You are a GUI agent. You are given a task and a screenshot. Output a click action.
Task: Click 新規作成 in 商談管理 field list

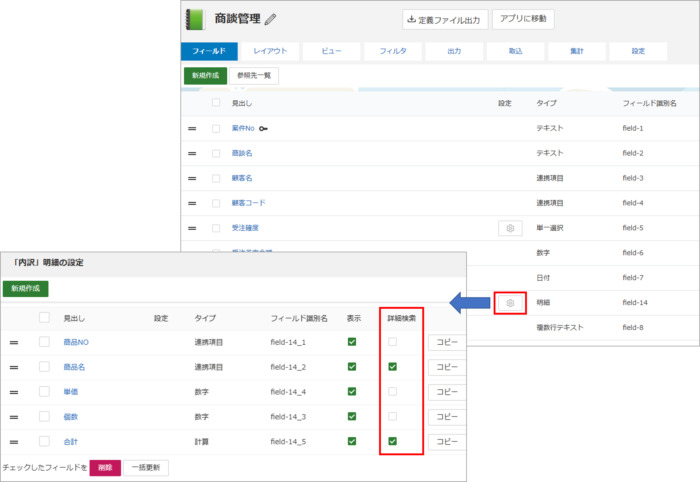[x=205, y=75]
